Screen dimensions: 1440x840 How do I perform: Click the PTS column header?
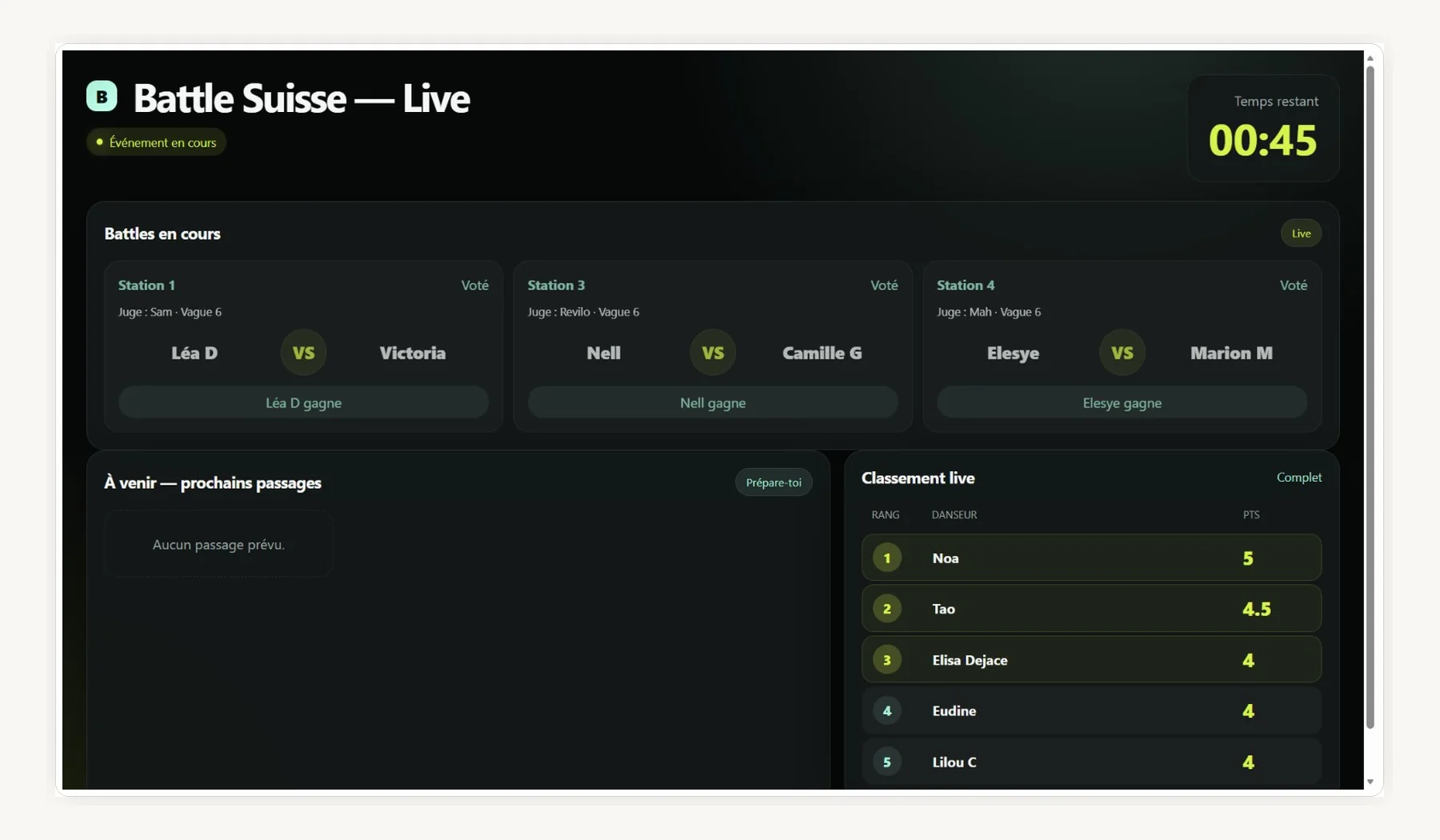click(1251, 514)
